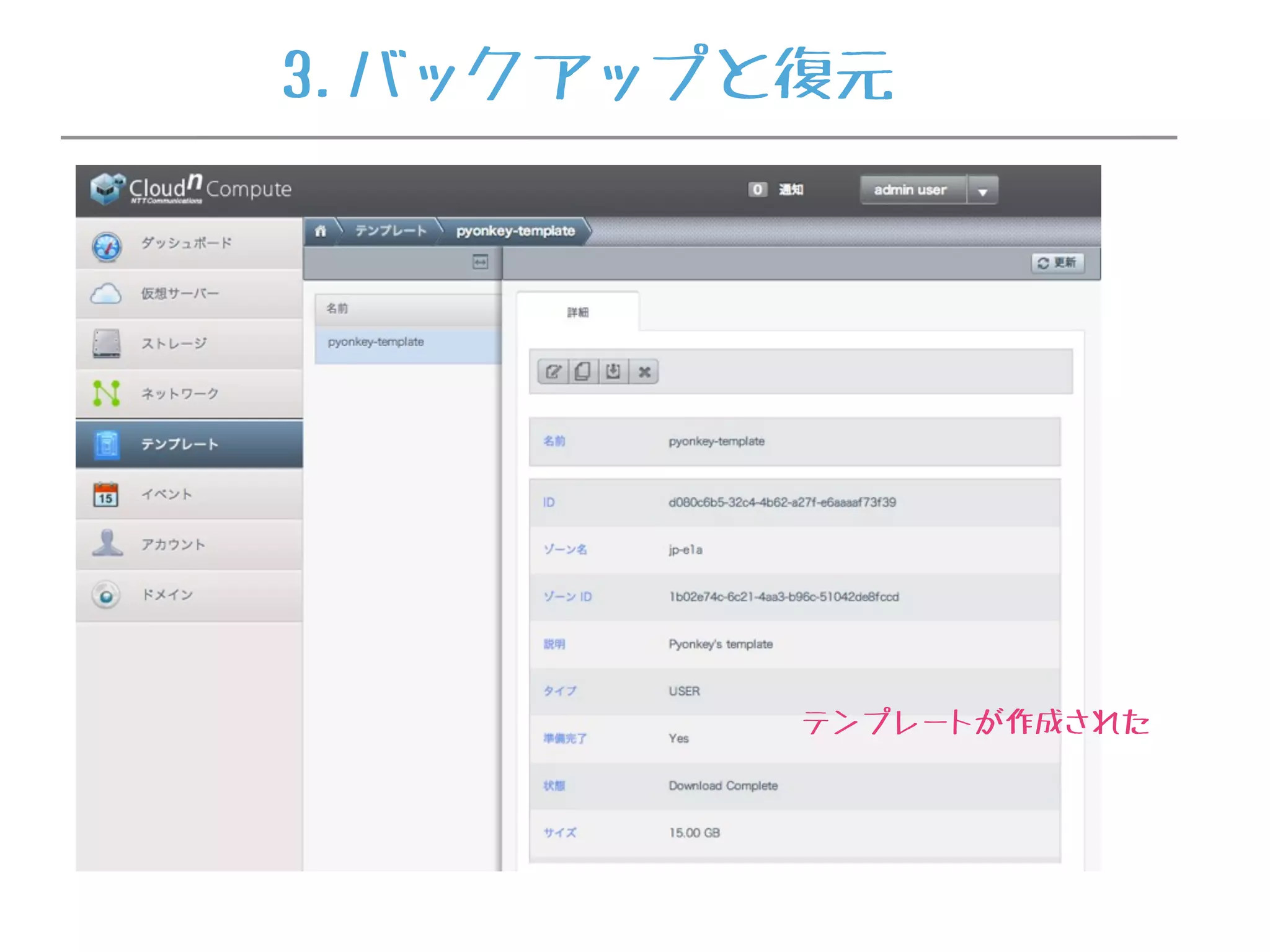Open the 通知 notifications
The image size is (1270, 952).
pyautogui.click(x=791, y=190)
